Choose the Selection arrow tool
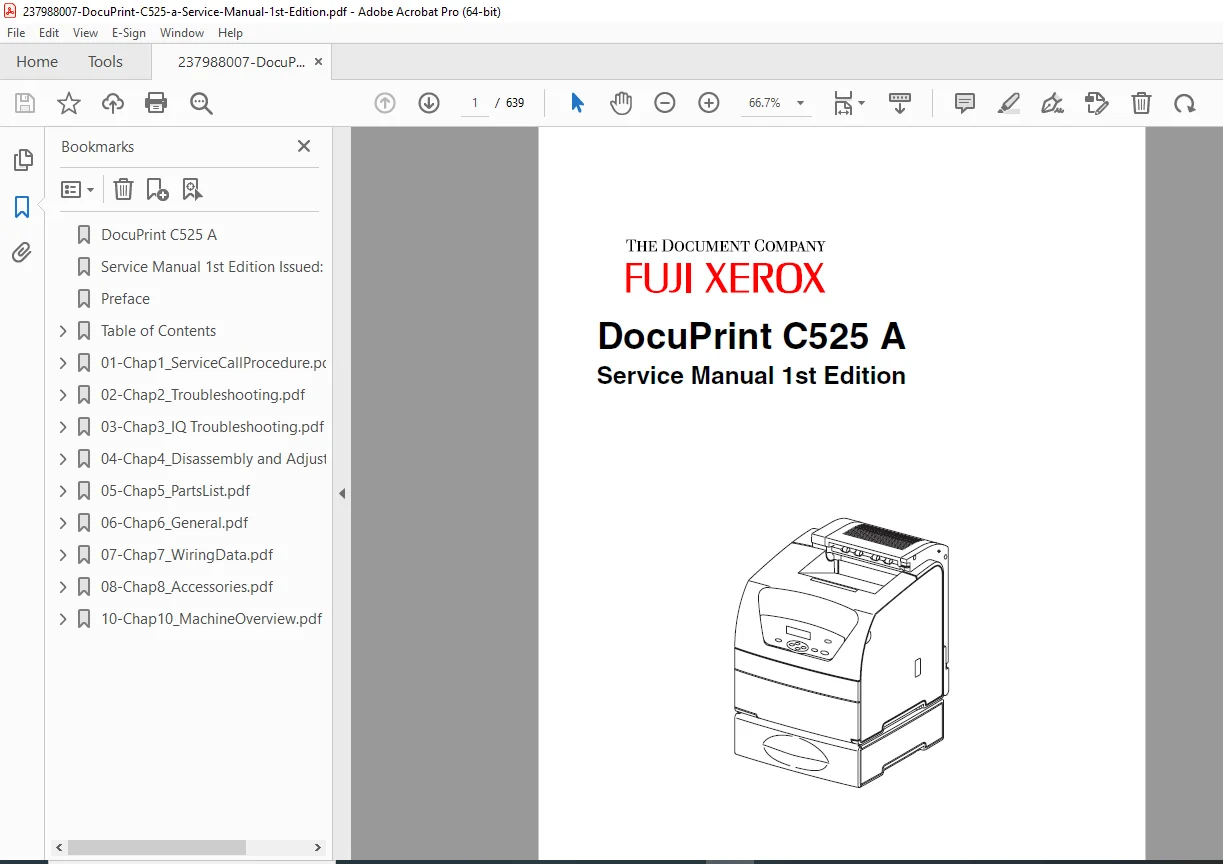Image resolution: width=1223 pixels, height=864 pixels. click(x=577, y=103)
